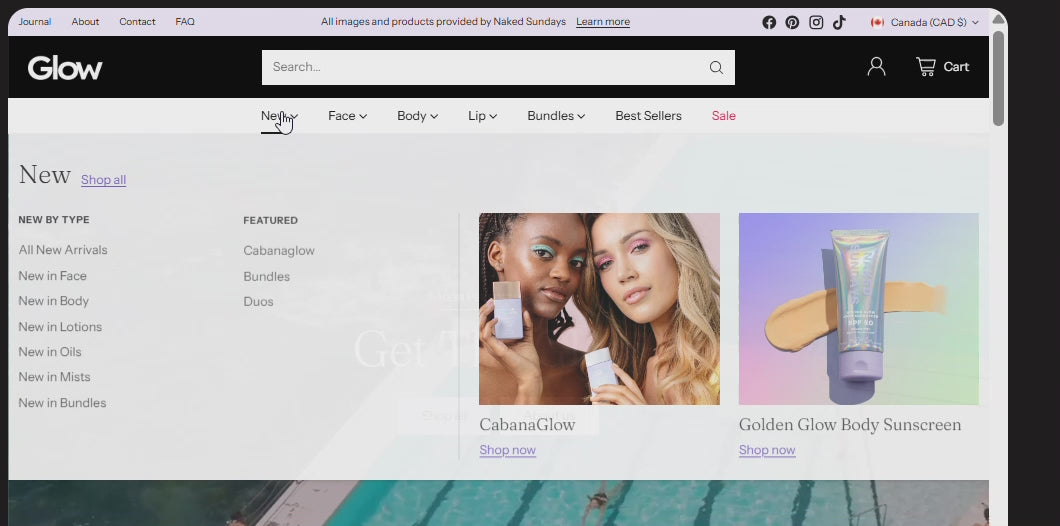This screenshot has width=1060, height=526.
Task: Open the Facebook social icon
Action: pos(769,22)
